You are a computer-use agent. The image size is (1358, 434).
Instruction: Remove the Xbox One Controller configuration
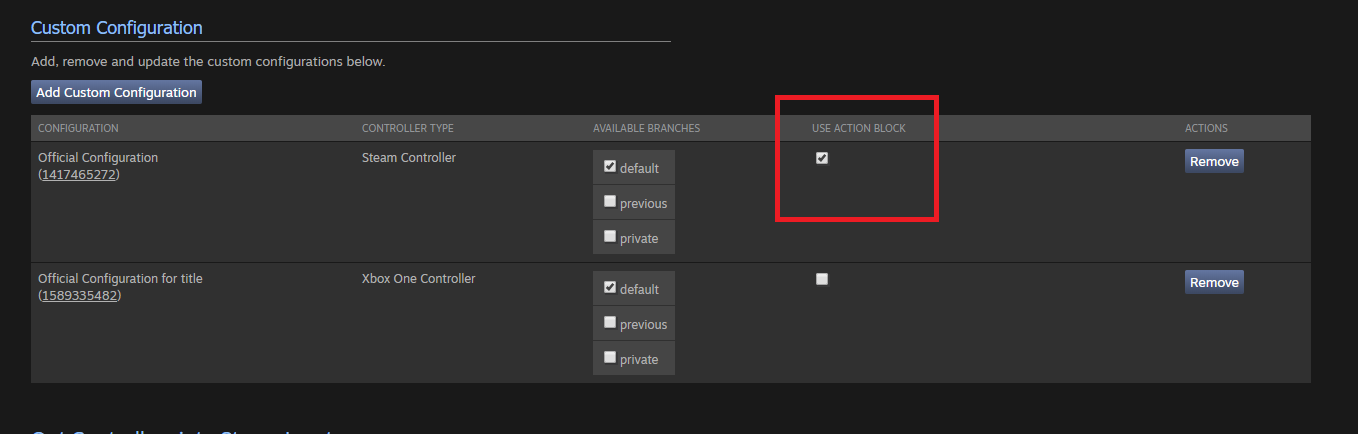click(x=1214, y=282)
